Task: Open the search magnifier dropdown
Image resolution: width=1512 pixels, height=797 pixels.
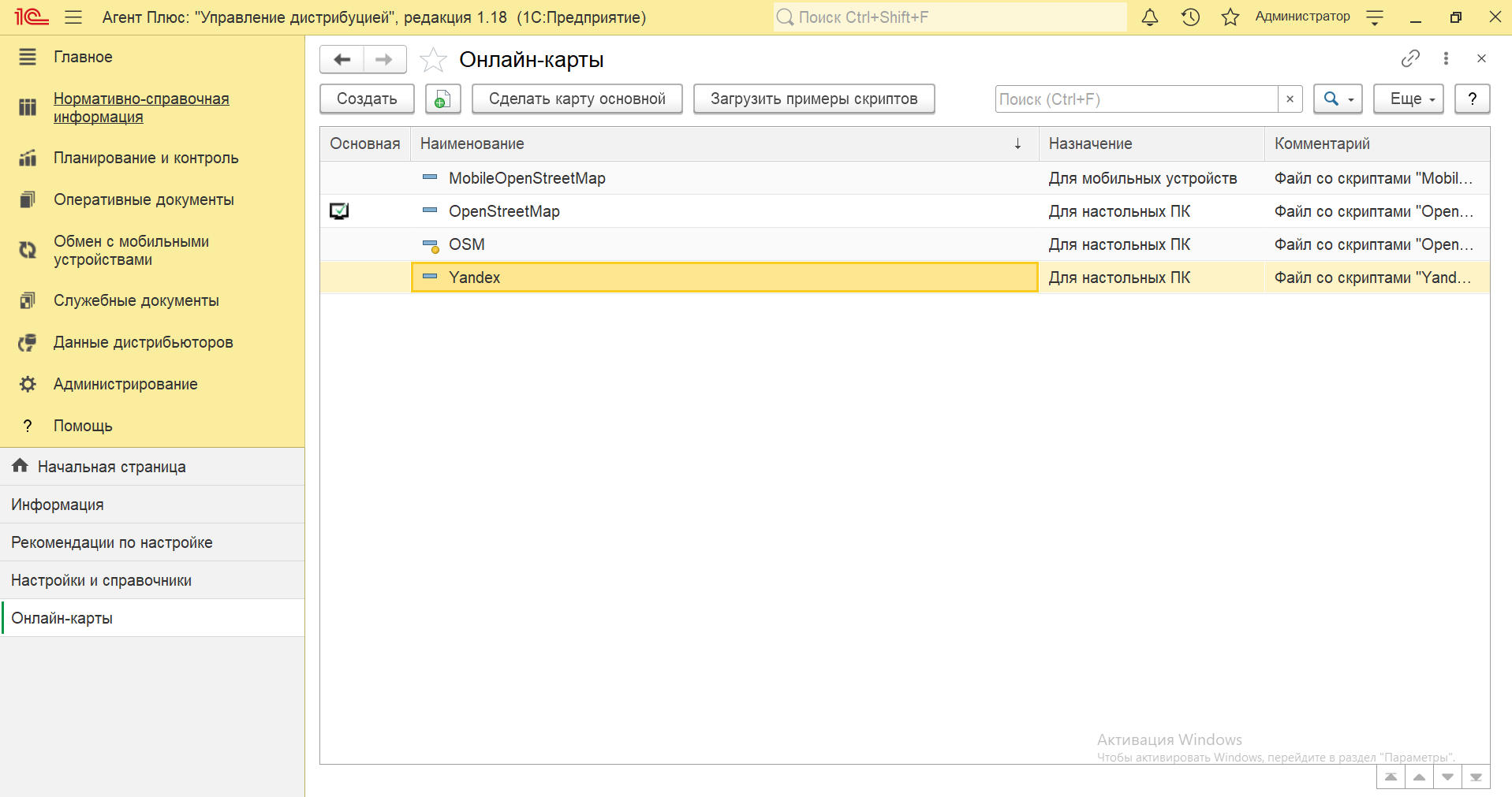Action: coord(1338,99)
